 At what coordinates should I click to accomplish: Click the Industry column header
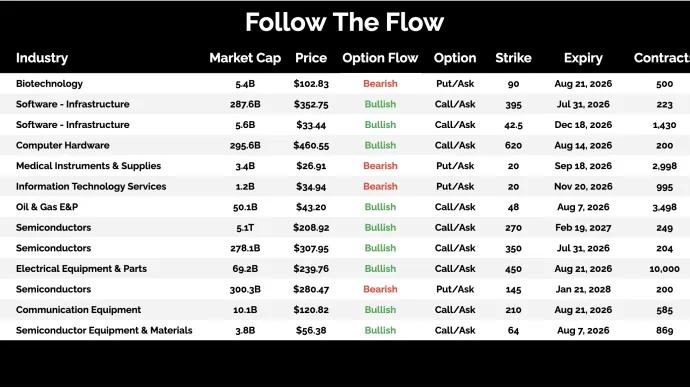coord(42,58)
